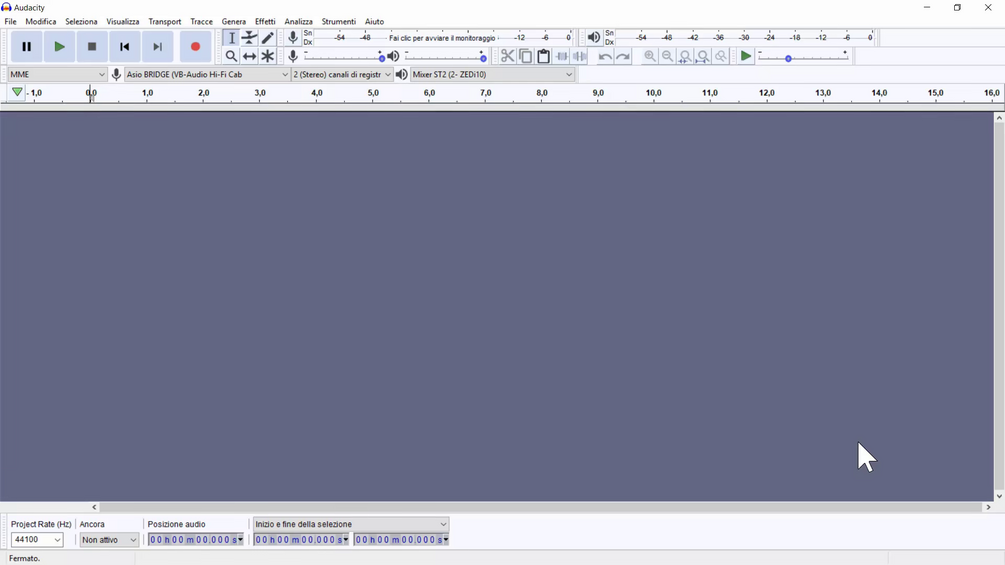Skip to start of project

[x=124, y=47]
